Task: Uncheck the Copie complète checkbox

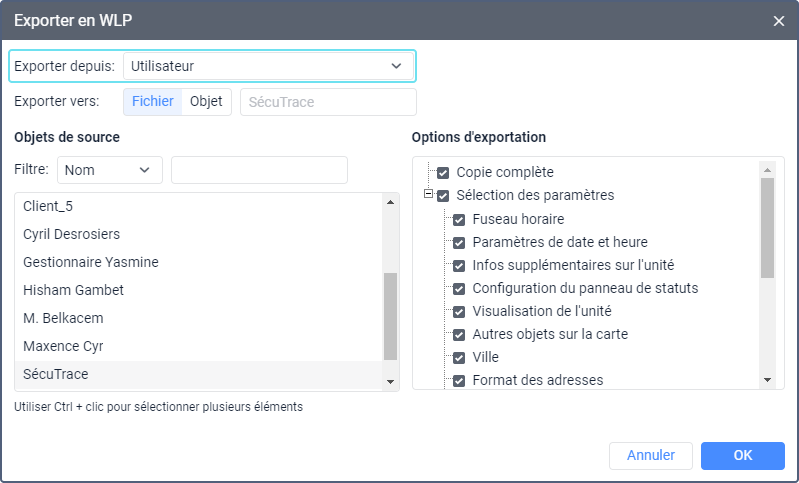Action: coord(443,172)
